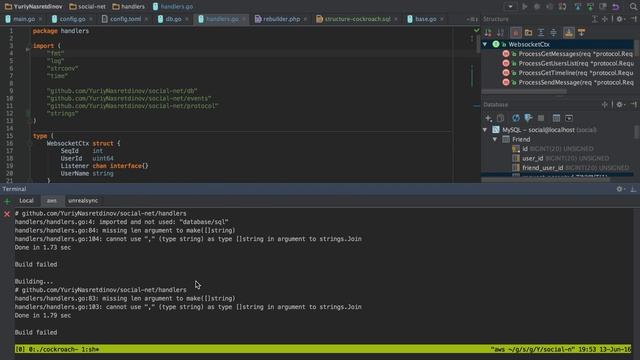
Task: Click the purple Undo/Revert arrow icon
Action: (x=616, y=7)
